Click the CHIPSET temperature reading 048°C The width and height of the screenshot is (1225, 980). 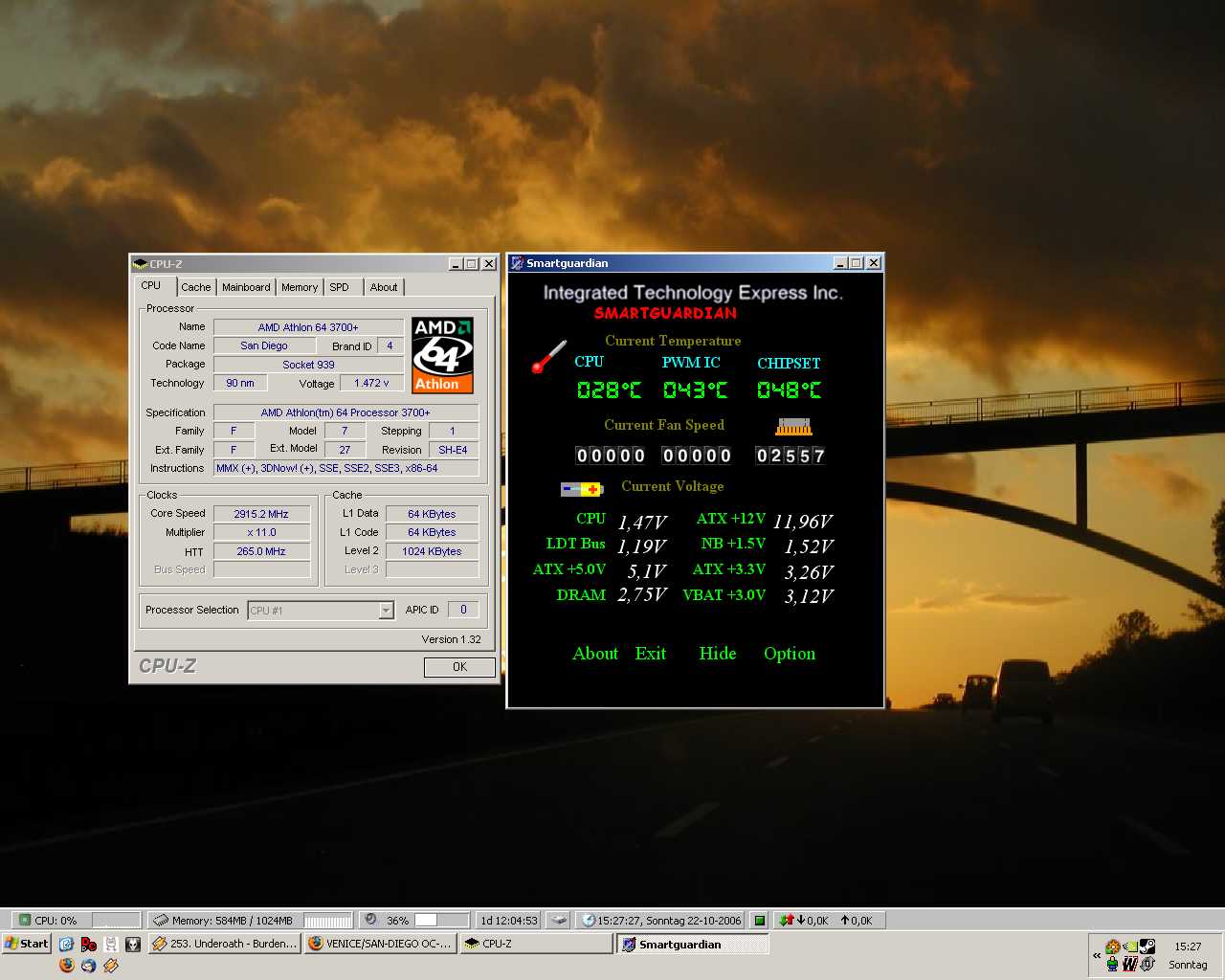point(789,390)
